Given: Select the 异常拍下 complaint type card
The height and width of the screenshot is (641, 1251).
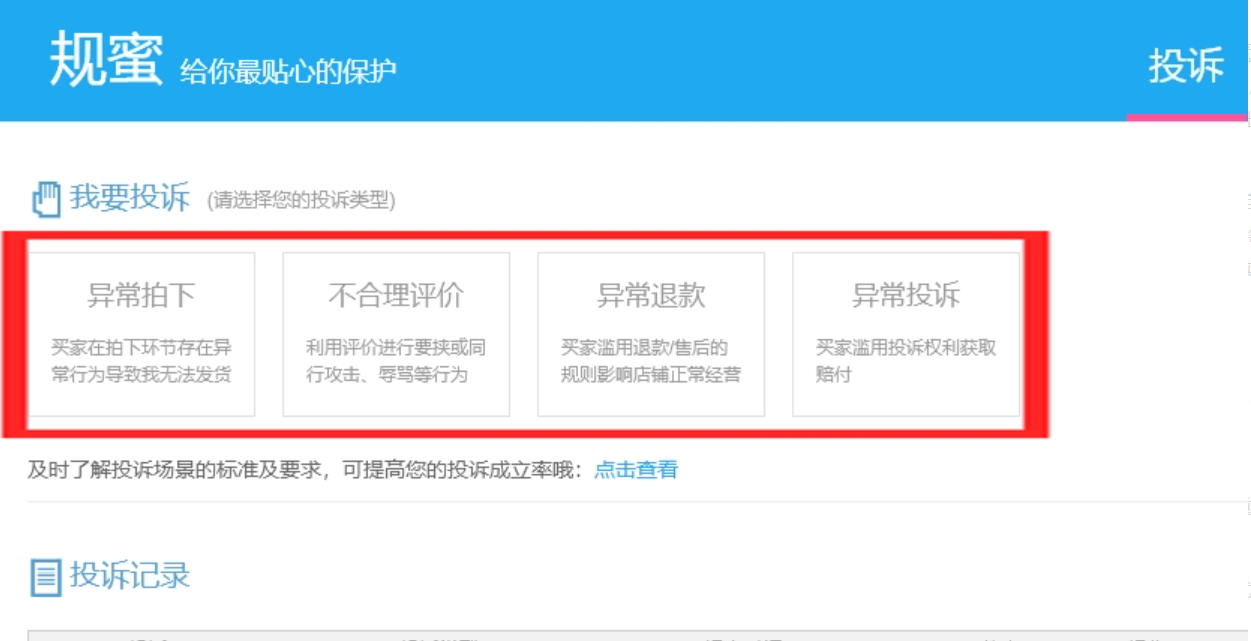Looking at the screenshot, I should pyautogui.click(x=141, y=334).
